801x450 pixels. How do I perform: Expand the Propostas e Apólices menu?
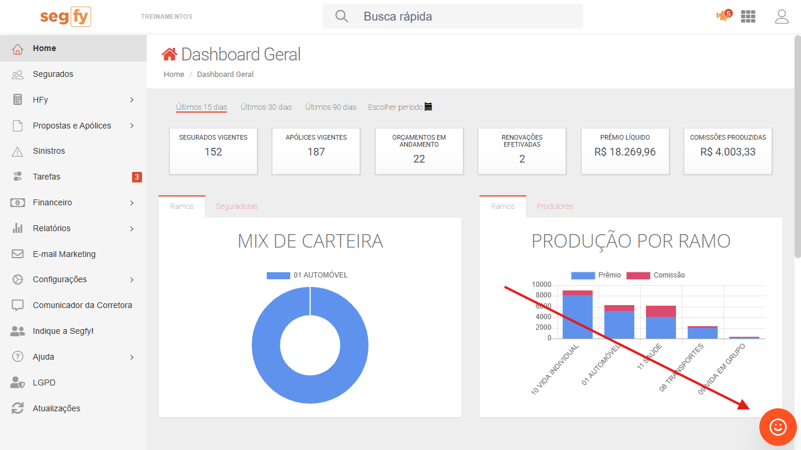(131, 126)
